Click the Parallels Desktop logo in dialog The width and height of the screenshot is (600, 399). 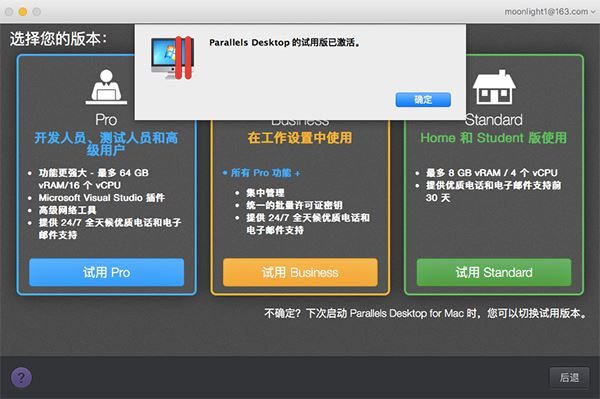click(173, 57)
